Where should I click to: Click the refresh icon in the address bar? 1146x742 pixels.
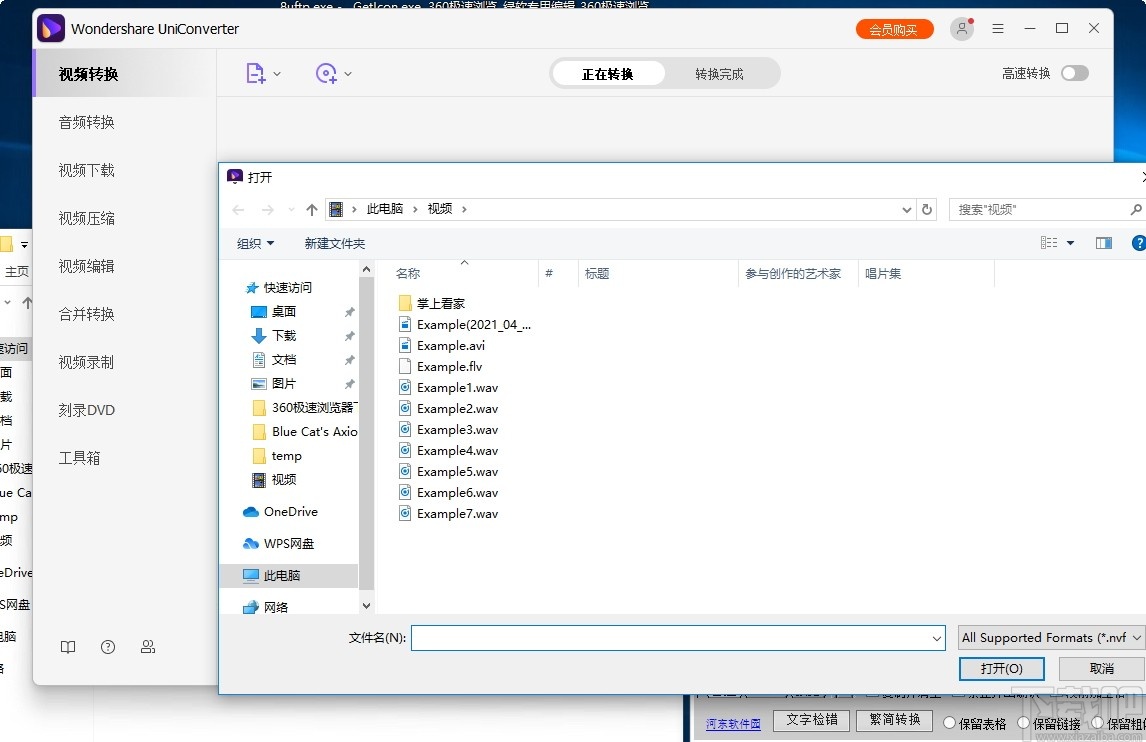point(926,209)
